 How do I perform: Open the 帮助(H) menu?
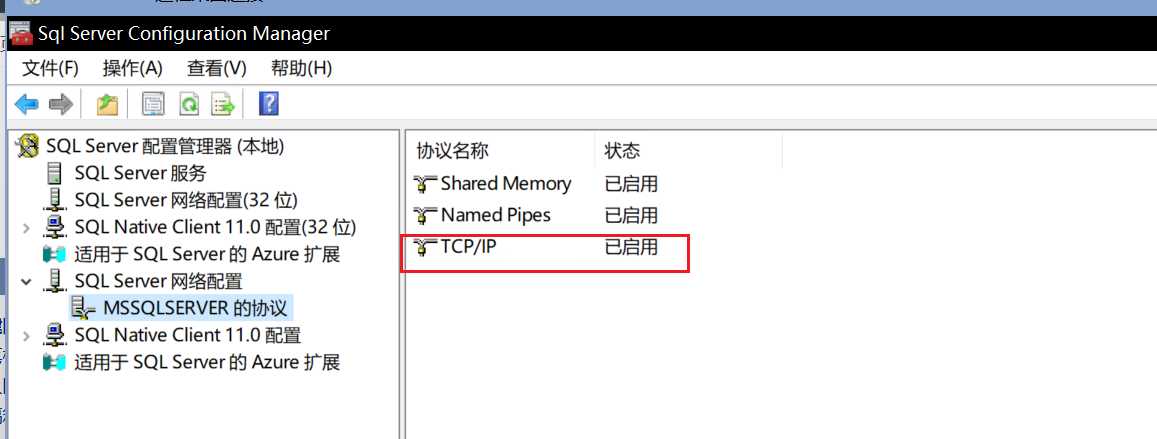pos(301,69)
